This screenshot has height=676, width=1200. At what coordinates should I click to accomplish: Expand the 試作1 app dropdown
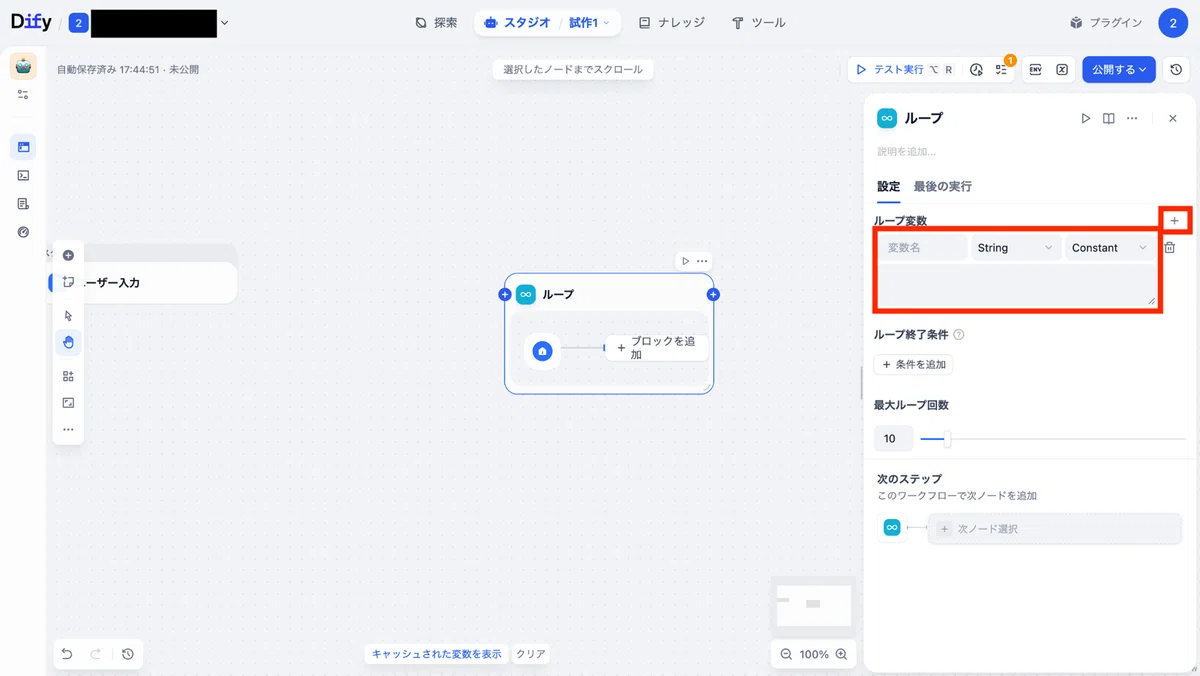click(x=590, y=22)
